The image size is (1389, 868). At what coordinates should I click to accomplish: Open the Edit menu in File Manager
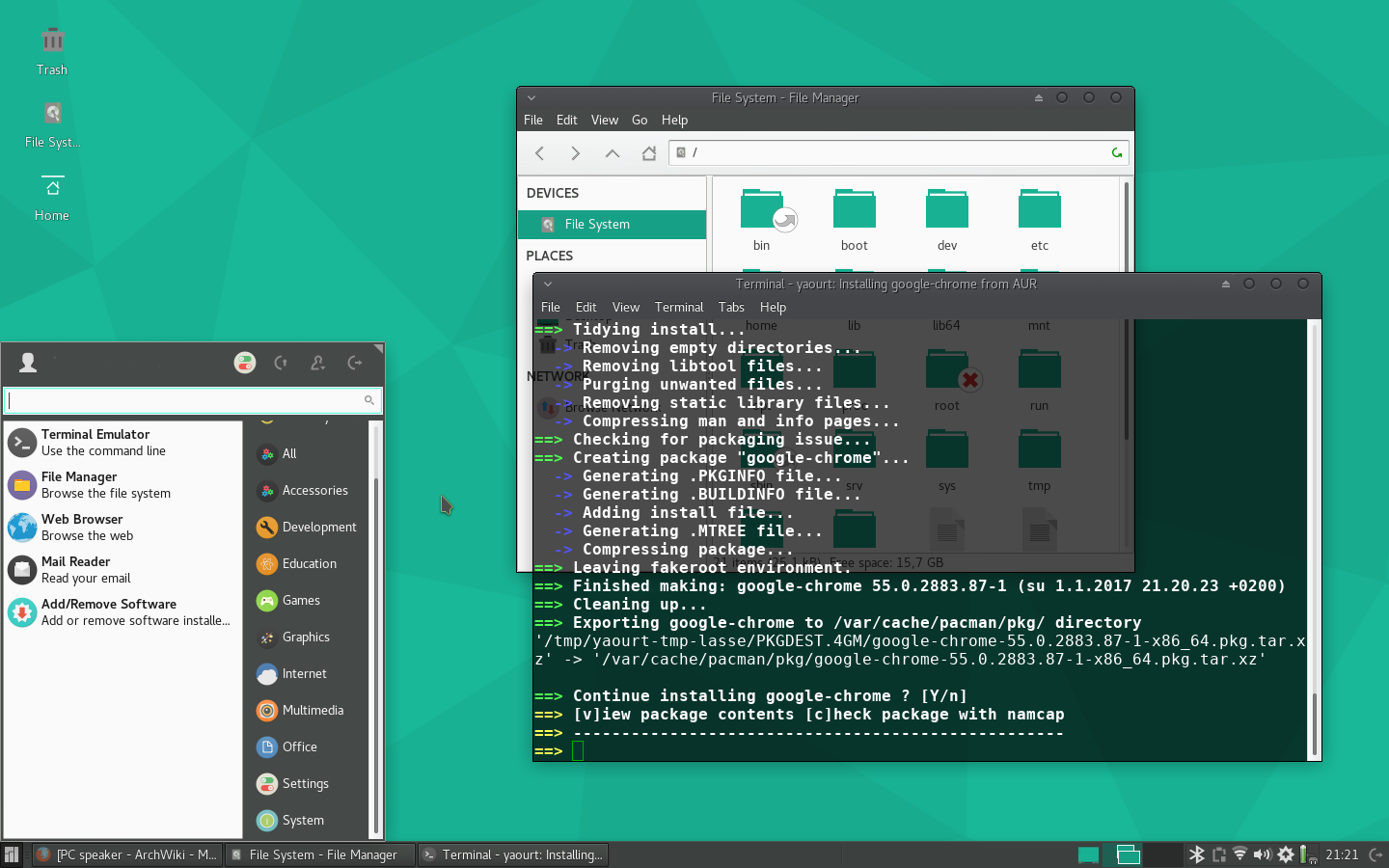(x=567, y=120)
